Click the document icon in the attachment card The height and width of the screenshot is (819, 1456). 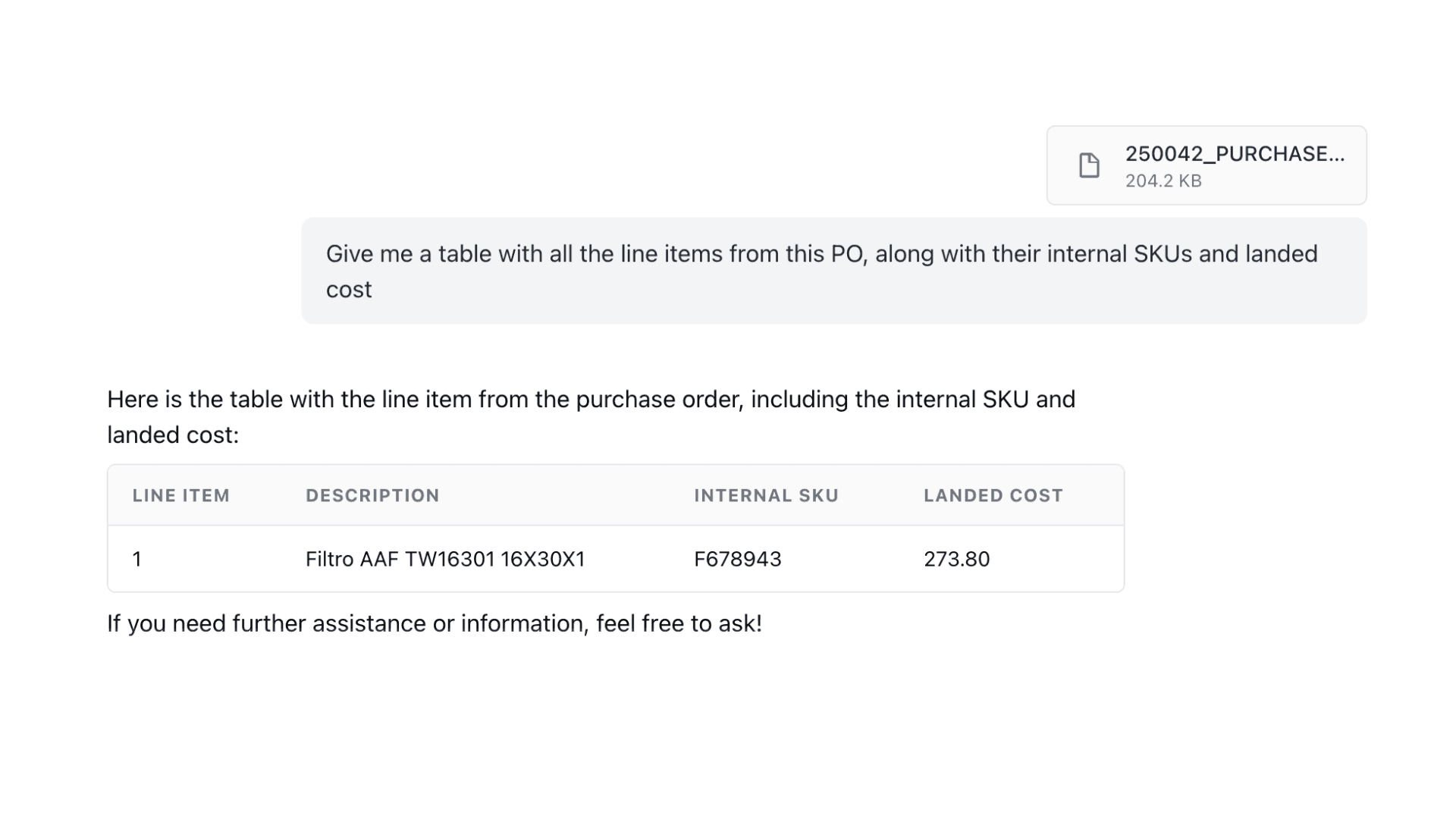click(1089, 165)
